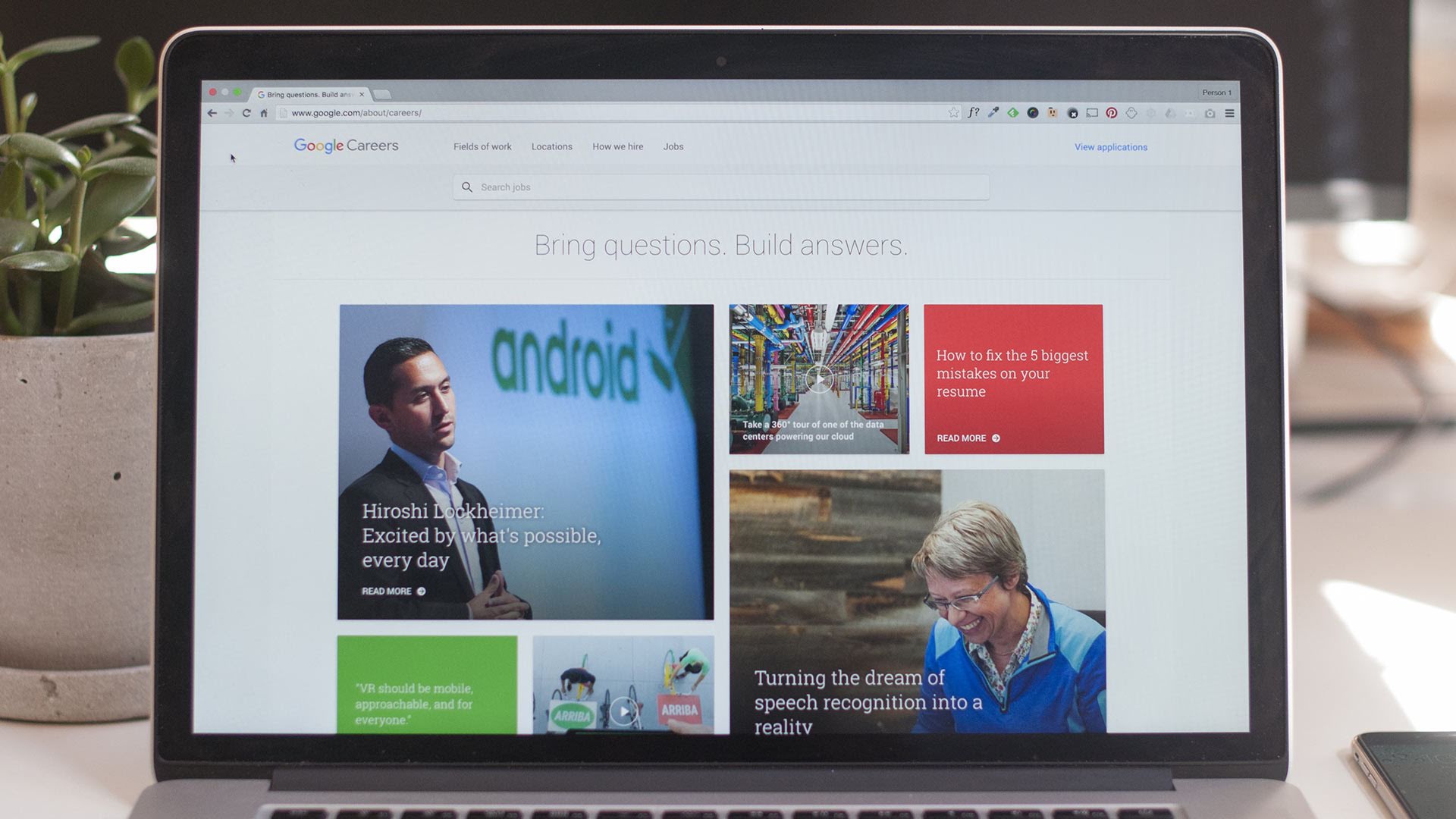1456x819 pixels.
Task: Open the Person 1 profile selector
Action: (x=1216, y=92)
